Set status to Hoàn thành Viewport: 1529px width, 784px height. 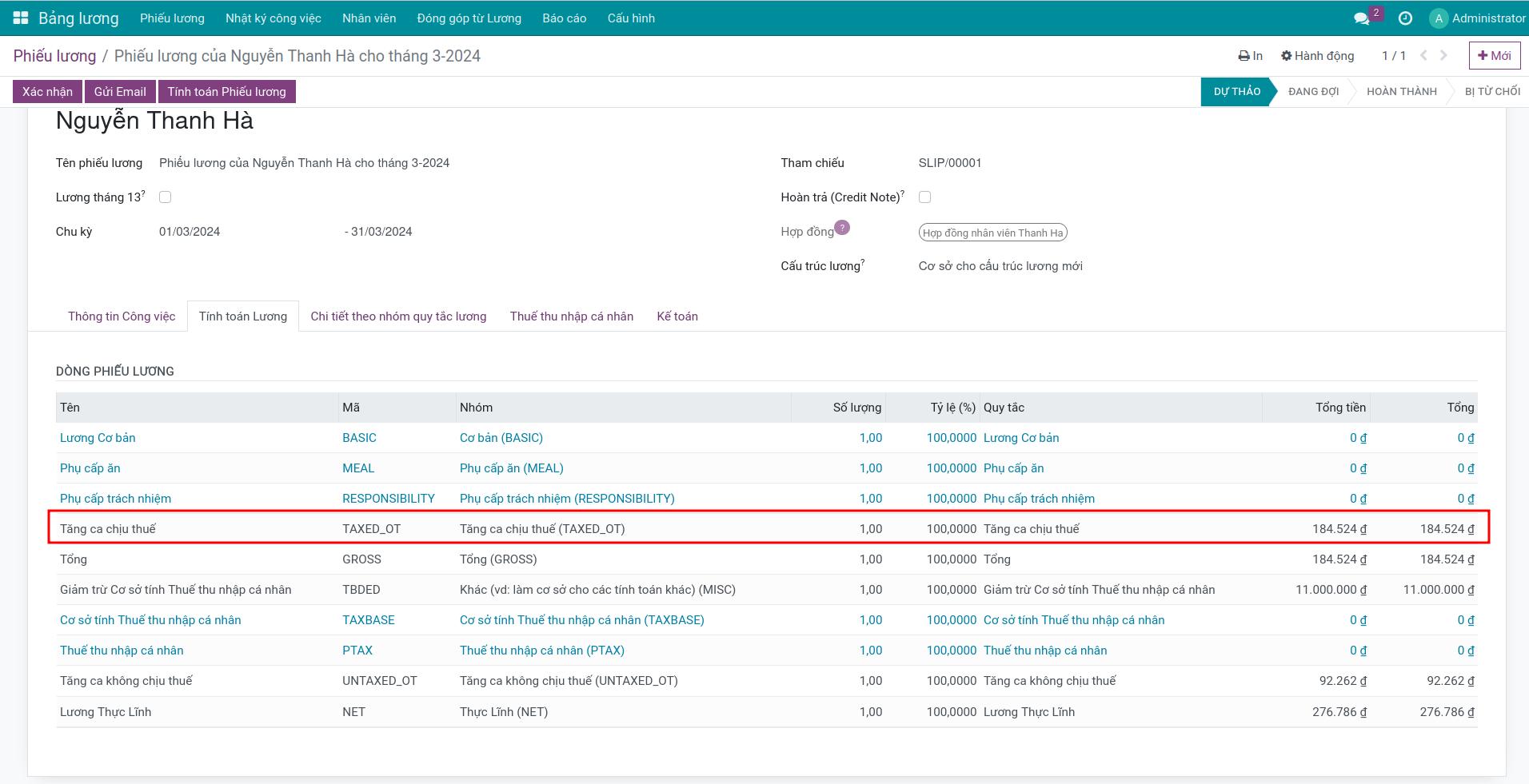(1402, 91)
